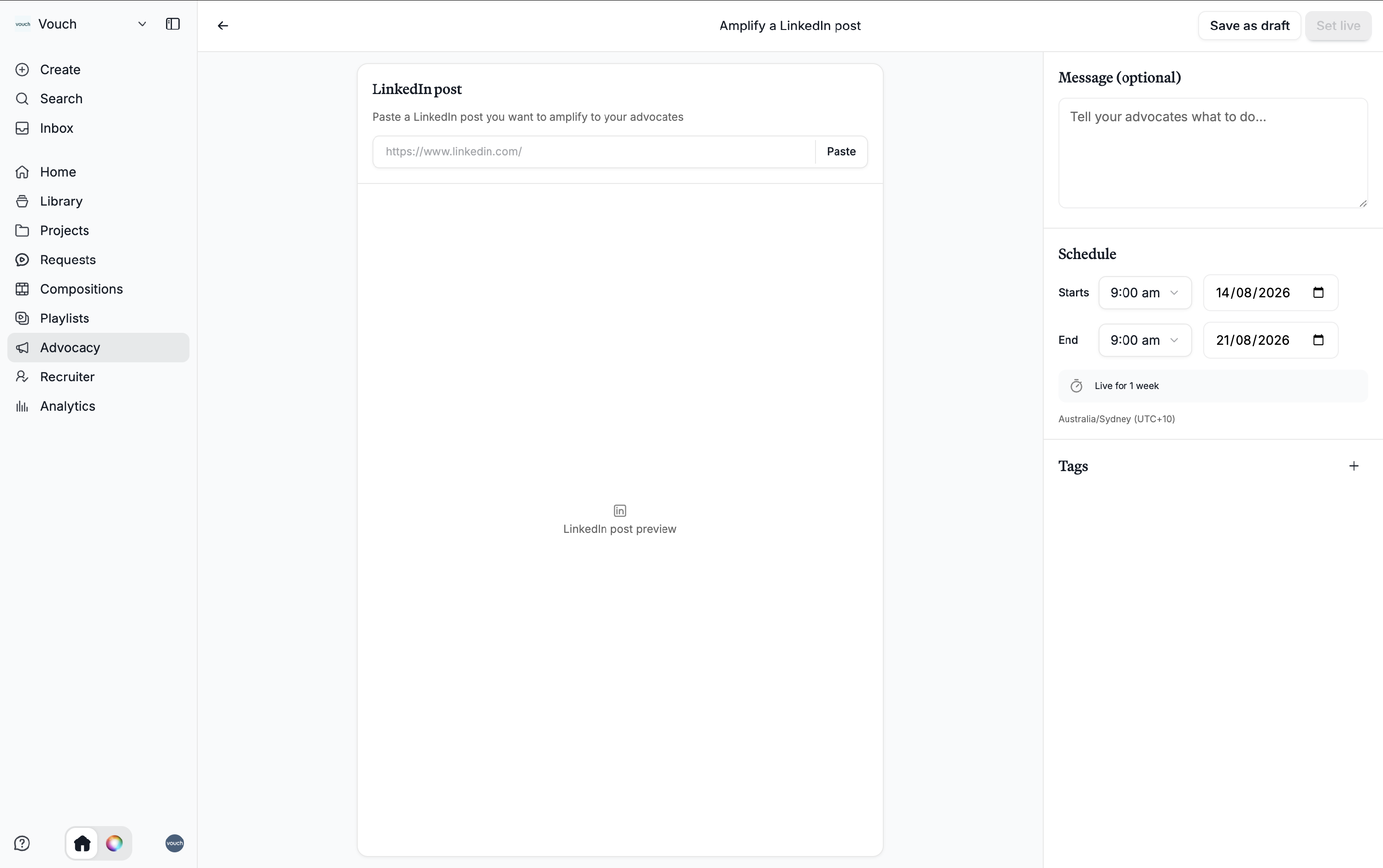Click the 'Amplify a LinkedIn post' title
Viewport: 1383px width, 868px height.
[x=790, y=26]
